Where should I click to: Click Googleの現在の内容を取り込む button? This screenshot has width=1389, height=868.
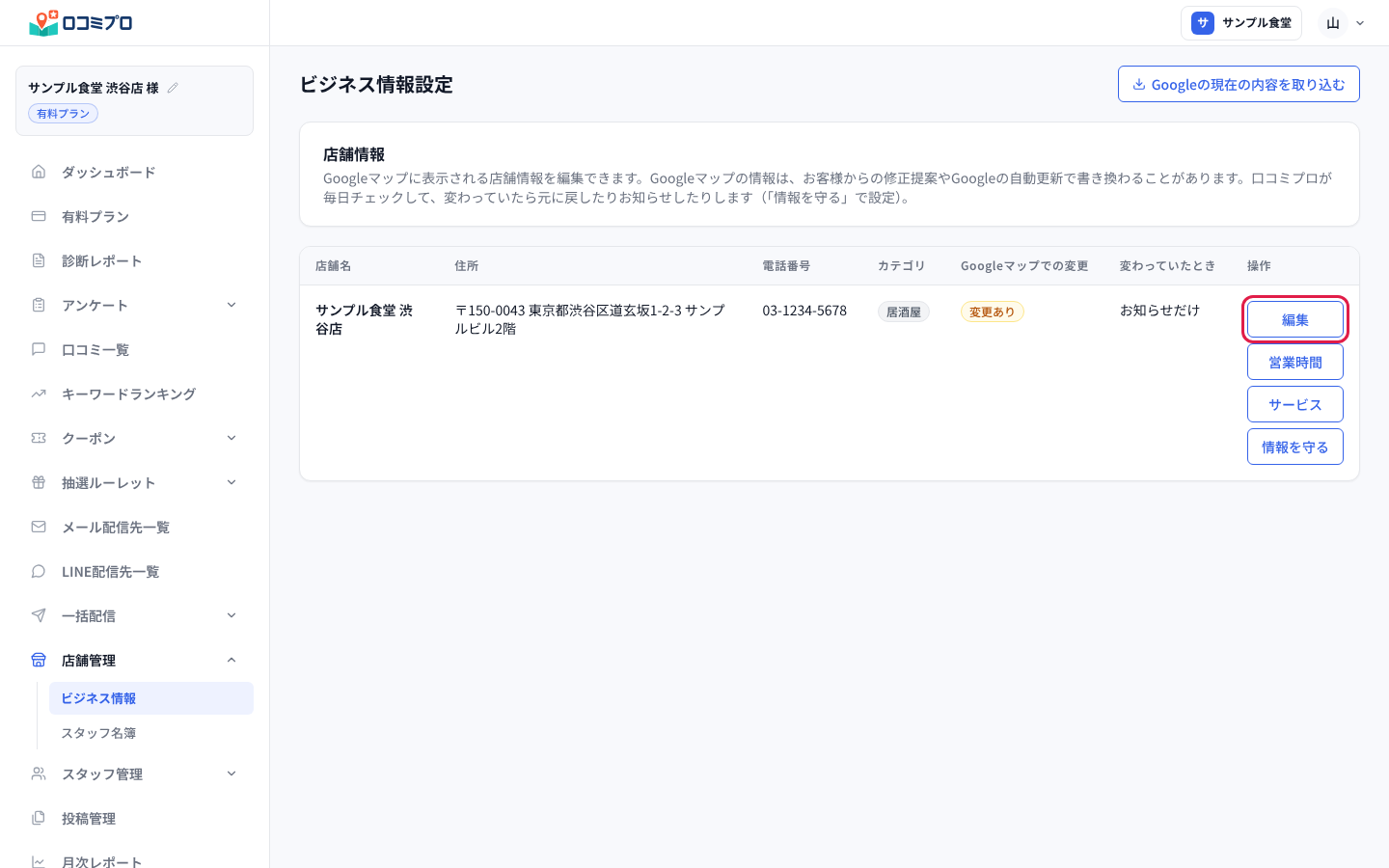tap(1239, 84)
